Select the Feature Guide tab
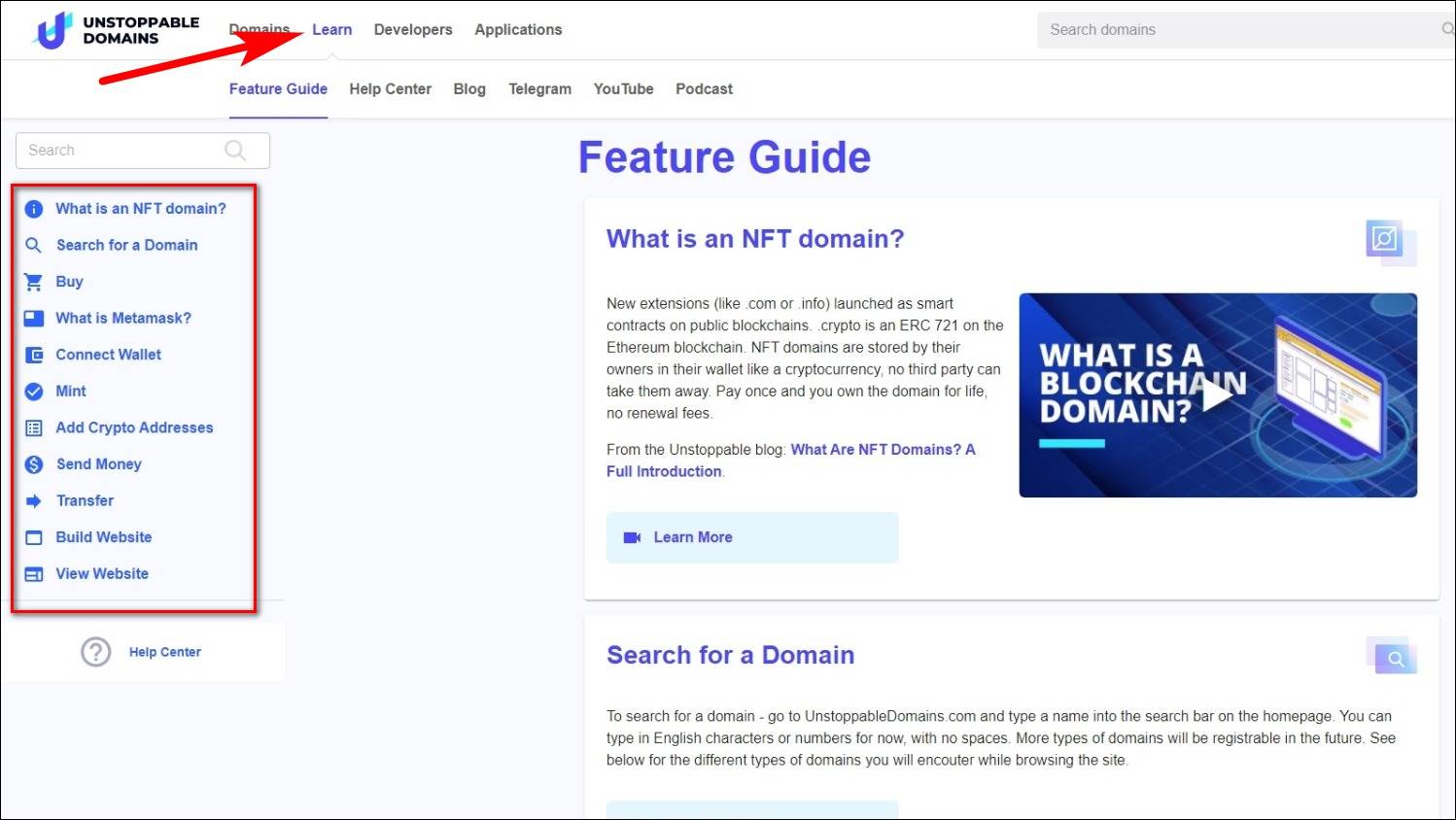This screenshot has width=1456, height=820. 278,89
